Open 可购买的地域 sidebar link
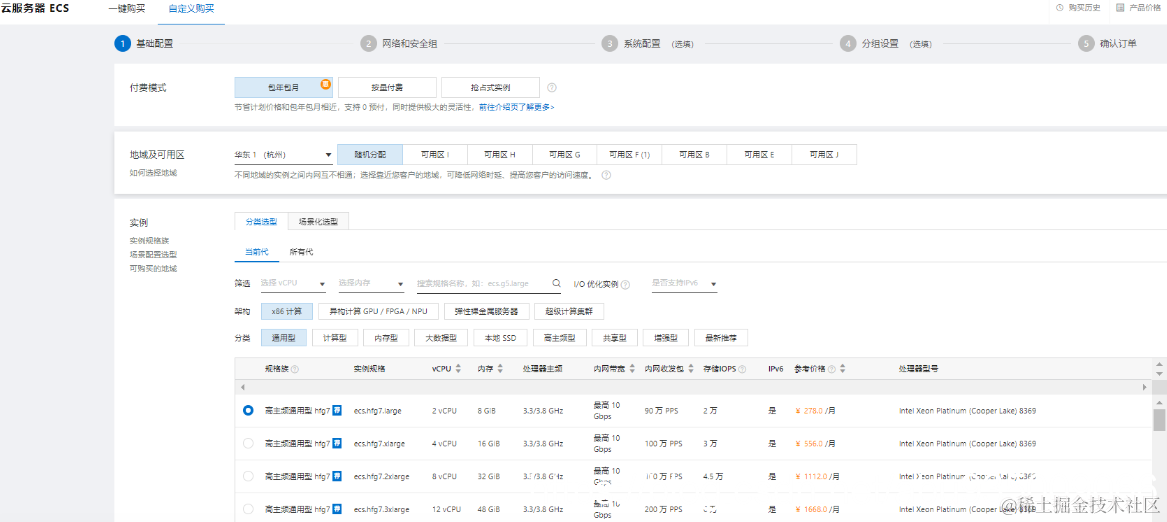 tap(153, 269)
